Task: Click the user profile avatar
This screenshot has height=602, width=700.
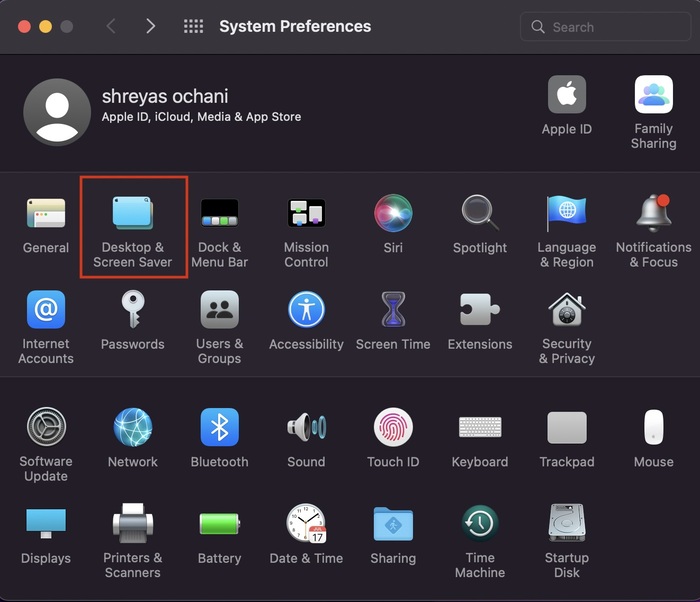Action: pyautogui.click(x=57, y=112)
